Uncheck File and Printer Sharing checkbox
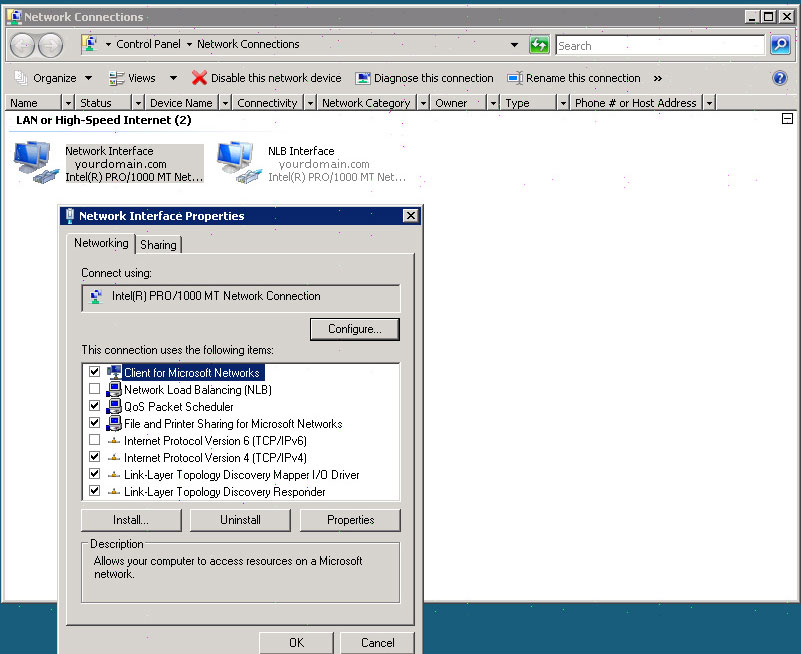The image size is (801, 654). [95, 423]
